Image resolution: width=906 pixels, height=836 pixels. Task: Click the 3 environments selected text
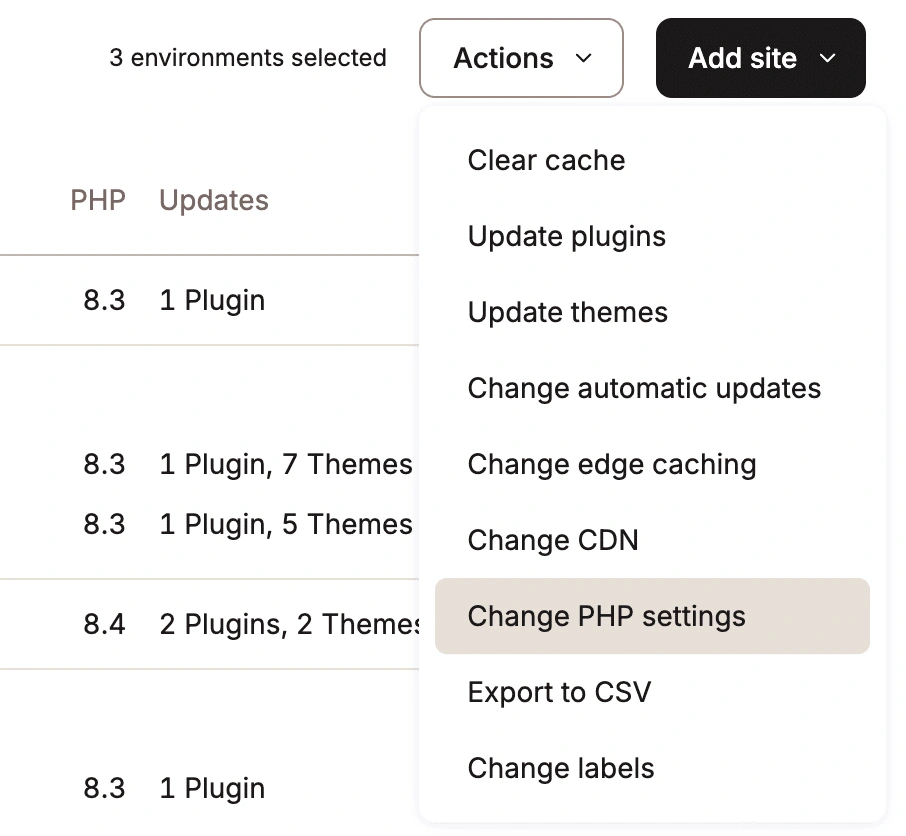pos(248,58)
